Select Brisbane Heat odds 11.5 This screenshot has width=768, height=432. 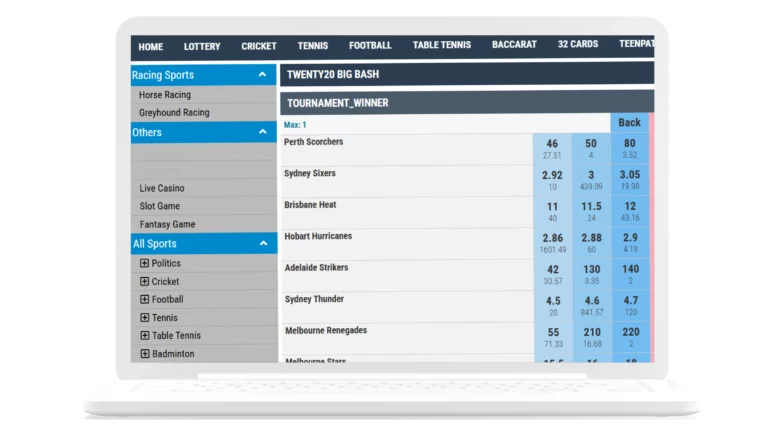591,211
